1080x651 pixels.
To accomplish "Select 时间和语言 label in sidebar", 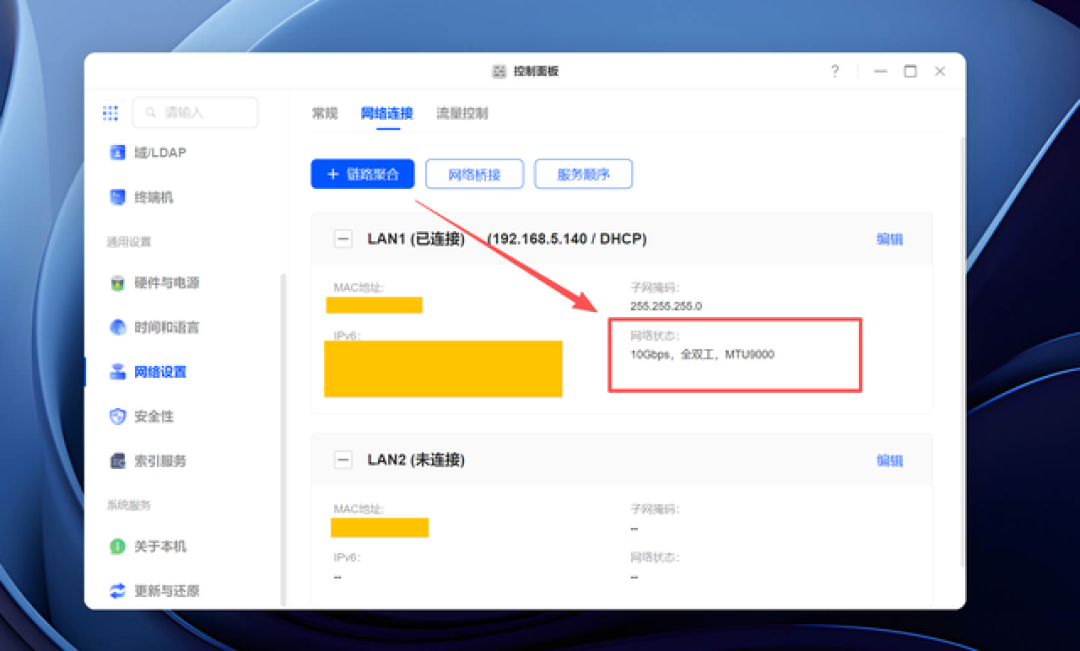I will tap(167, 327).
